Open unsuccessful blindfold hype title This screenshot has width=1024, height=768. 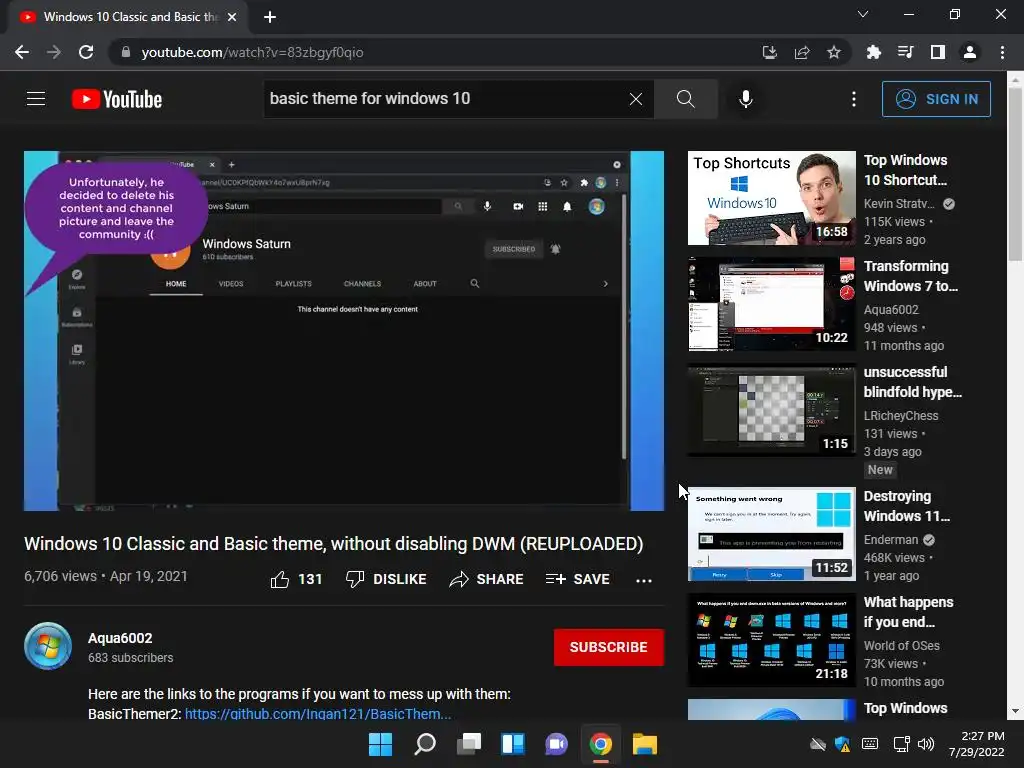point(912,381)
